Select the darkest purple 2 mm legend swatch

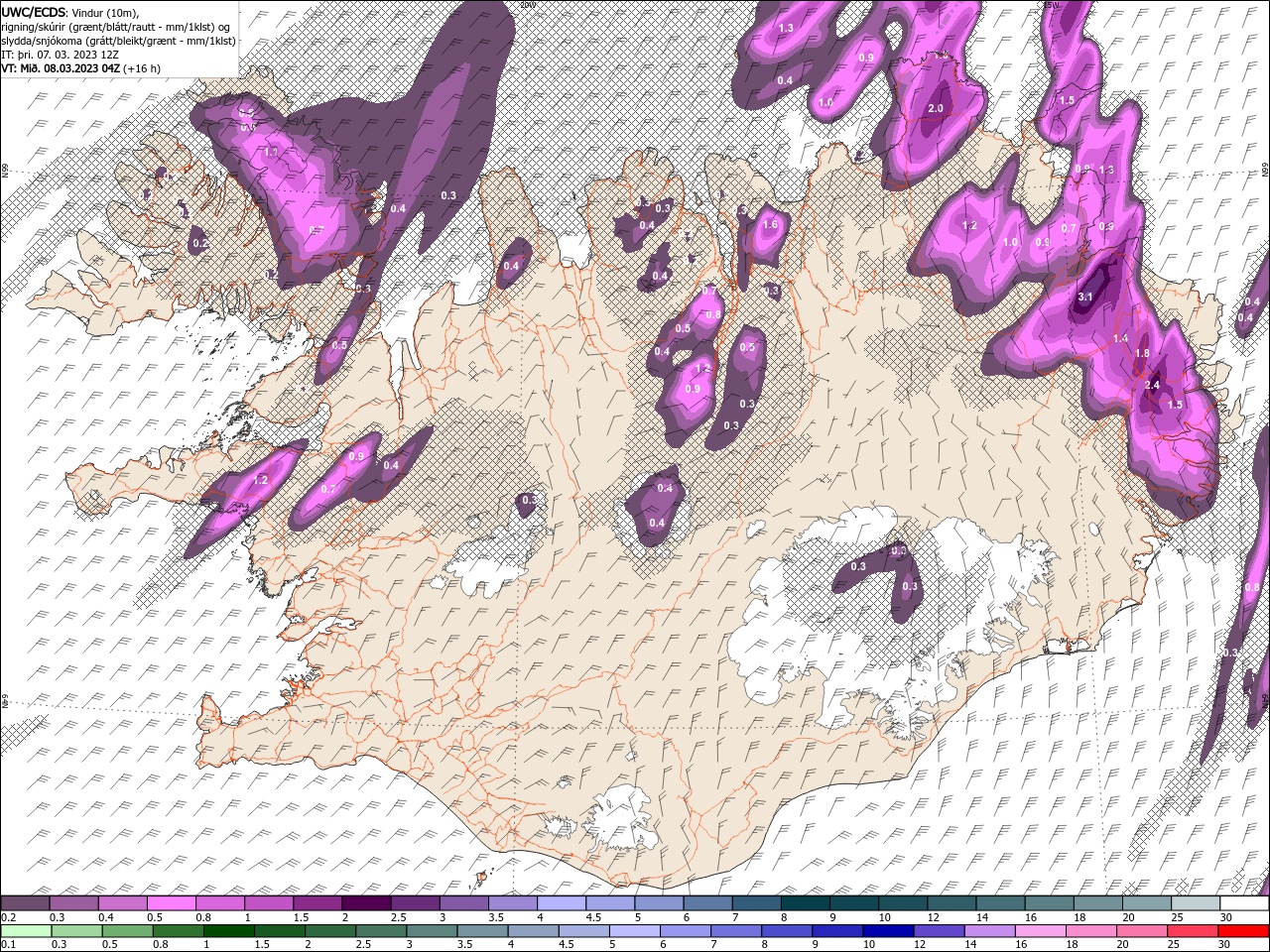click(365, 902)
